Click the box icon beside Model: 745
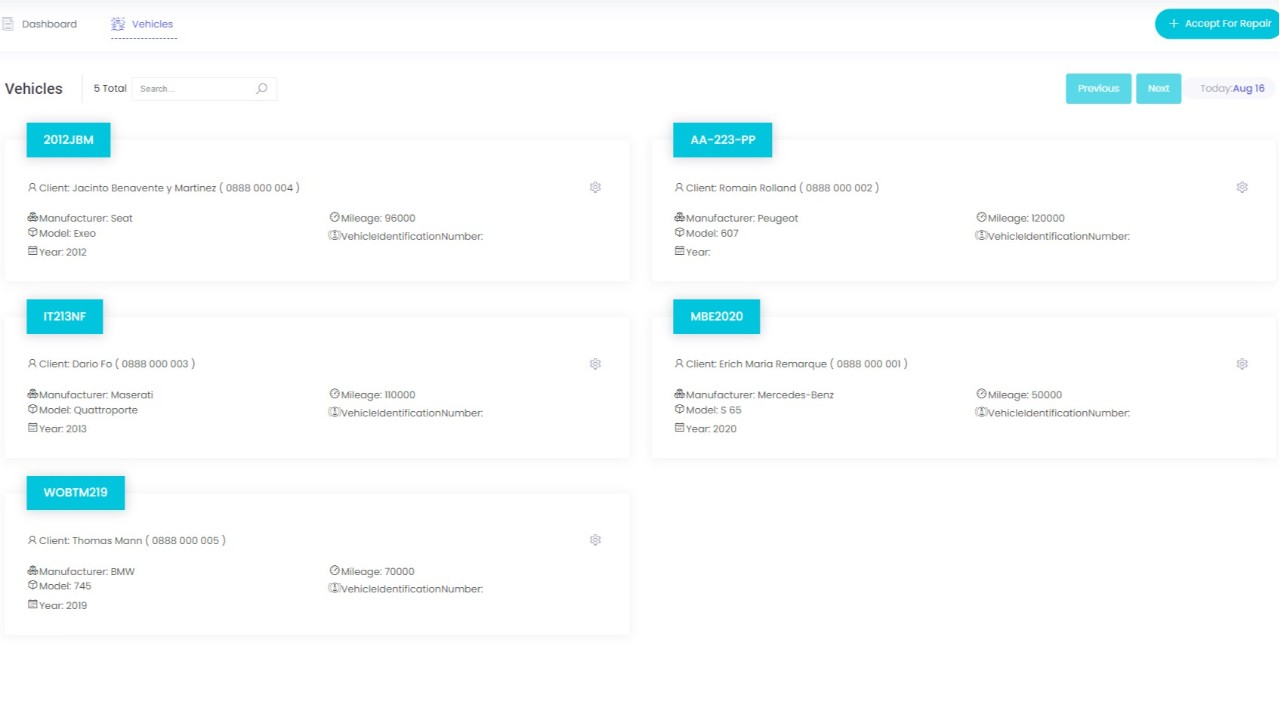 [32, 585]
